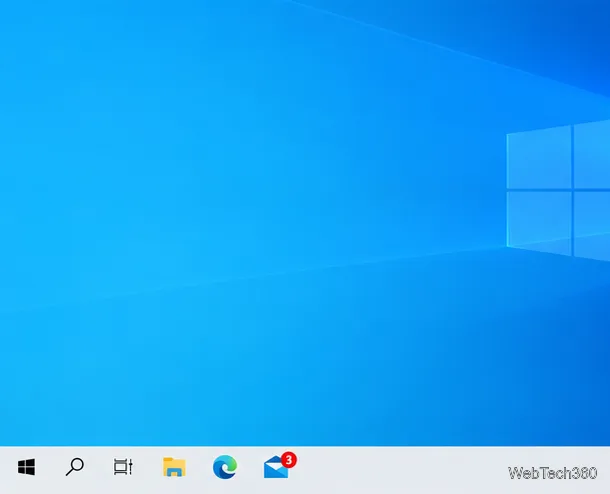Launch Microsoft Edge browser
This screenshot has width=610, height=494.
(x=225, y=467)
